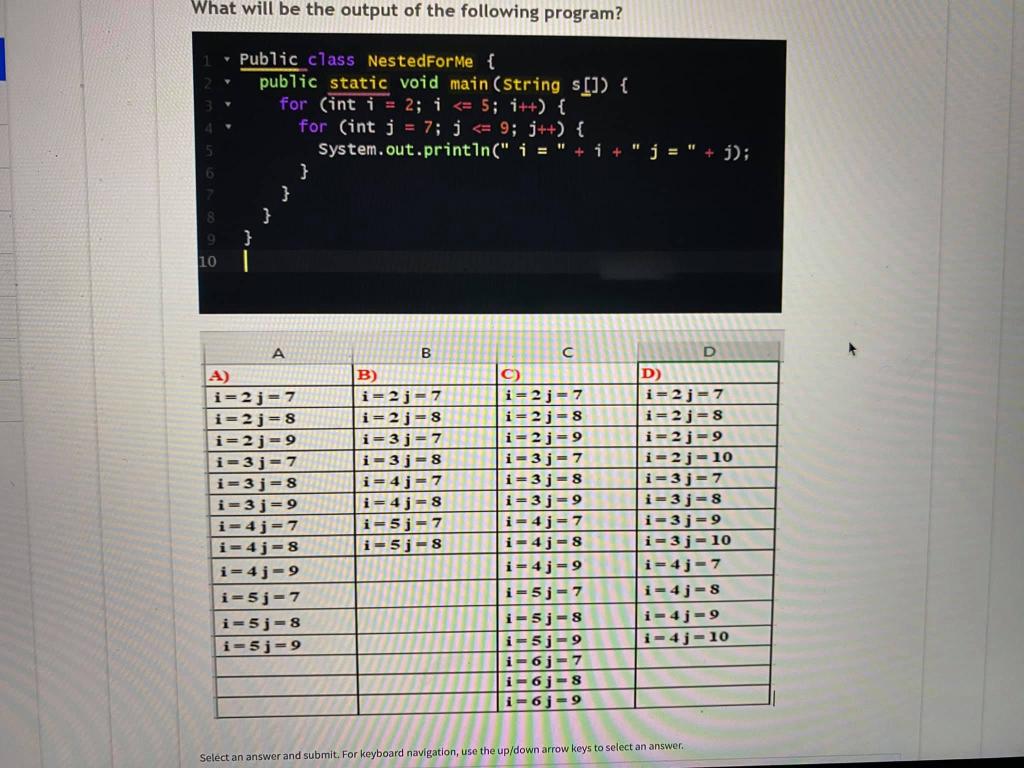Click column header D
The height and width of the screenshot is (768, 1024).
coord(709,352)
